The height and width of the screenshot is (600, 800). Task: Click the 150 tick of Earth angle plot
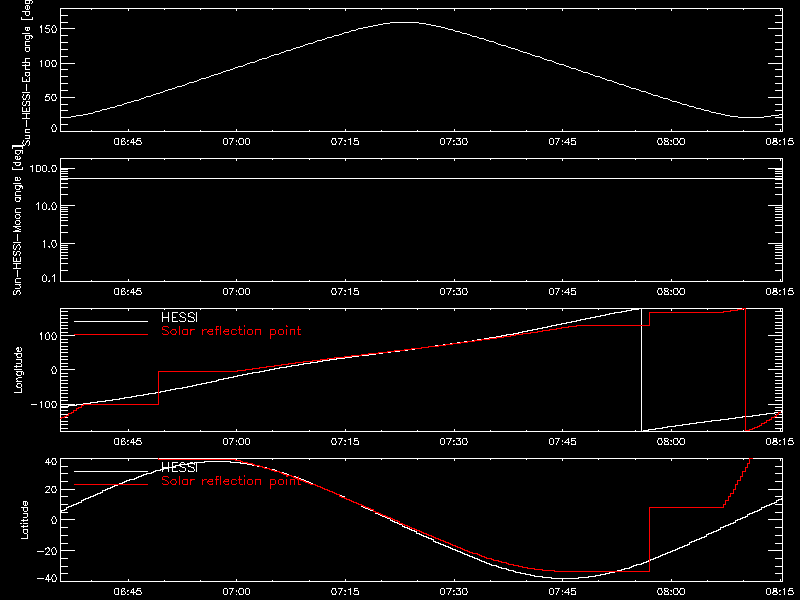tap(48, 29)
